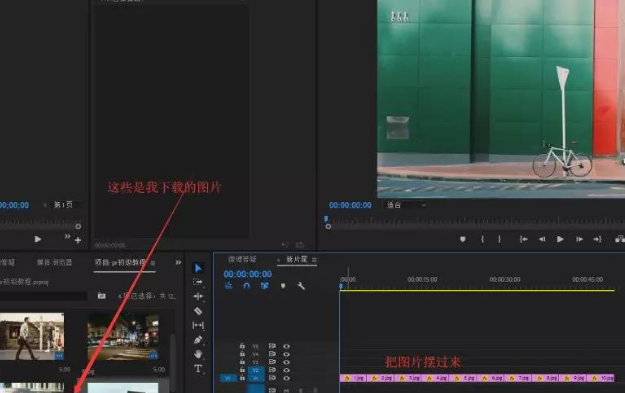Expand hidden project panel tabs chevron
Screen dimensions: 625x393
tap(178, 262)
